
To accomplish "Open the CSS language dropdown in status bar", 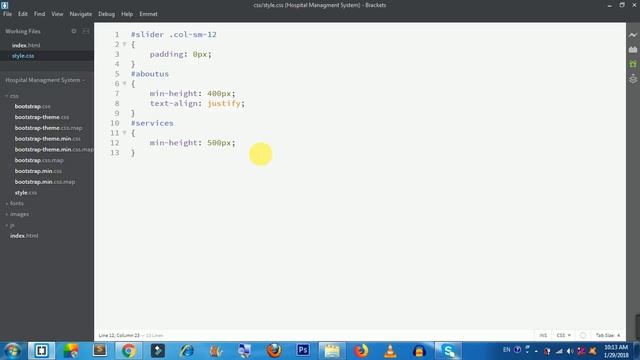I will 564,335.
